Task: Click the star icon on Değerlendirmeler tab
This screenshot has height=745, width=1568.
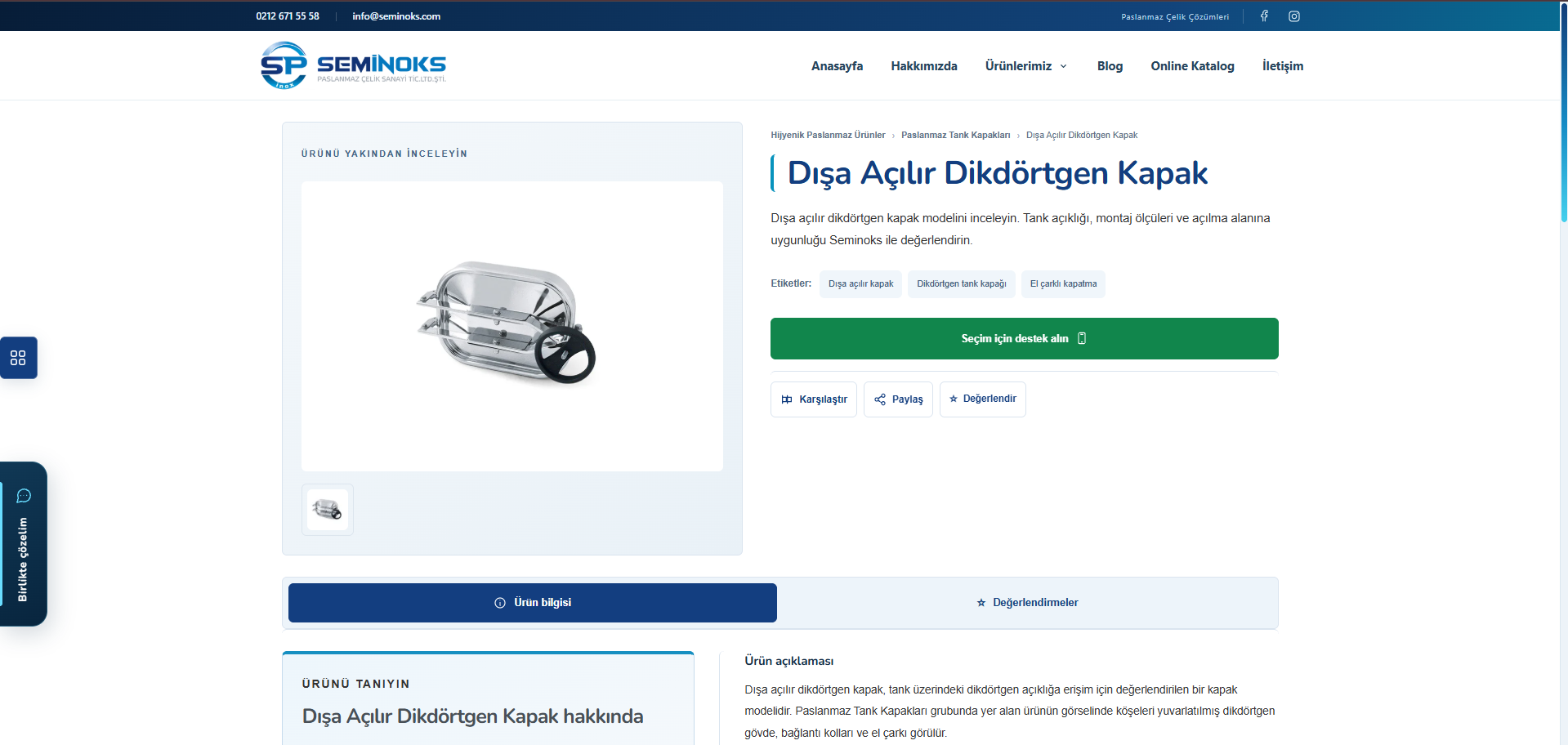Action: (x=981, y=603)
